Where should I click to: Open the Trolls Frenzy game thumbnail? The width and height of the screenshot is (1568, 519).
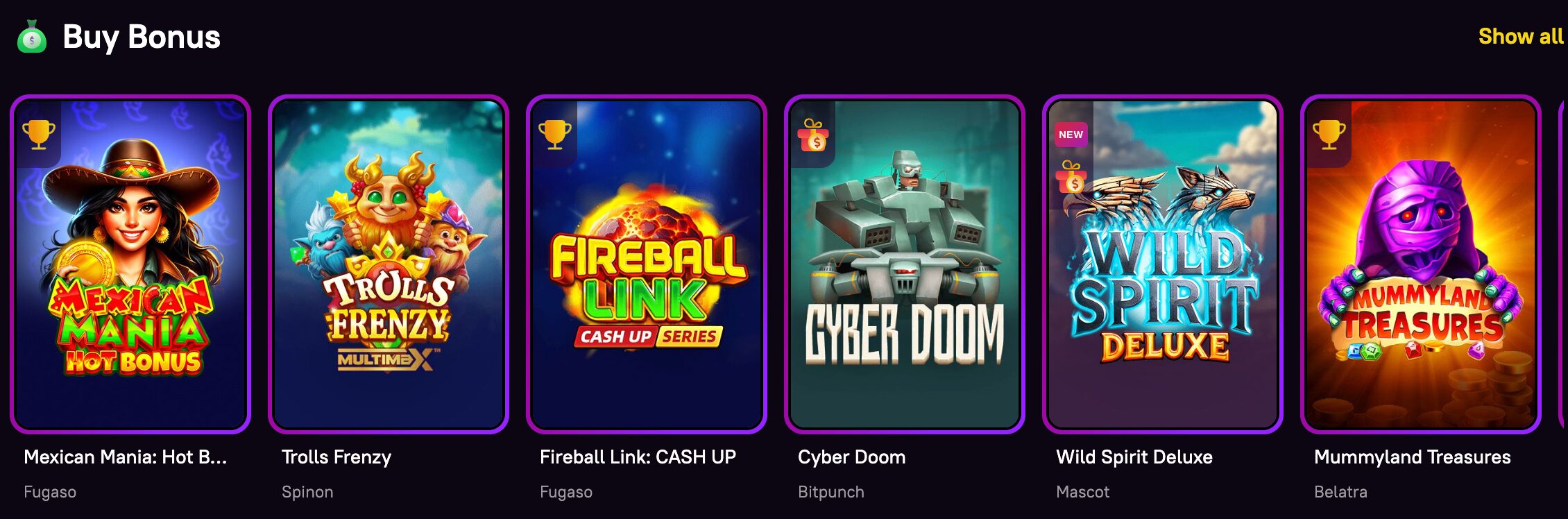pyautogui.click(x=389, y=264)
